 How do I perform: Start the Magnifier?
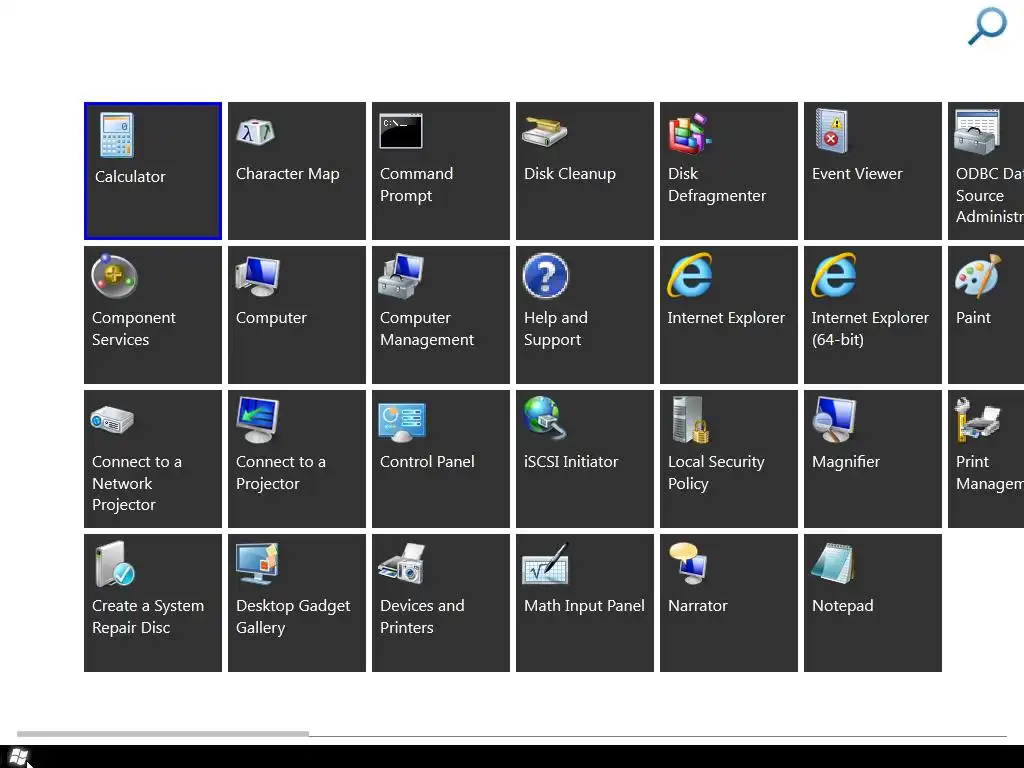tap(873, 459)
